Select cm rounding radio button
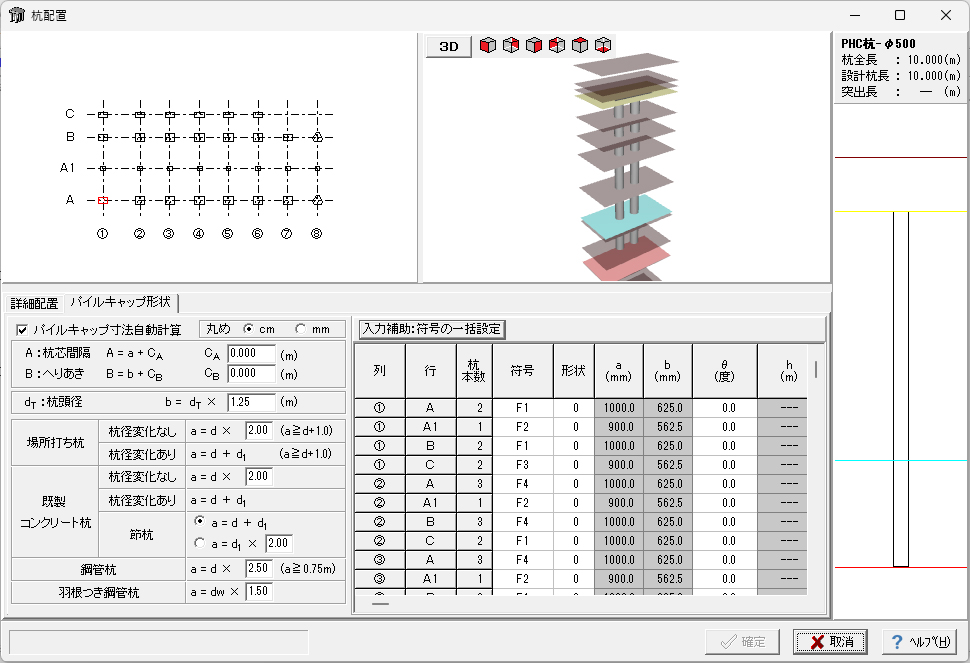This screenshot has height=663, width=970. pyautogui.click(x=249, y=329)
